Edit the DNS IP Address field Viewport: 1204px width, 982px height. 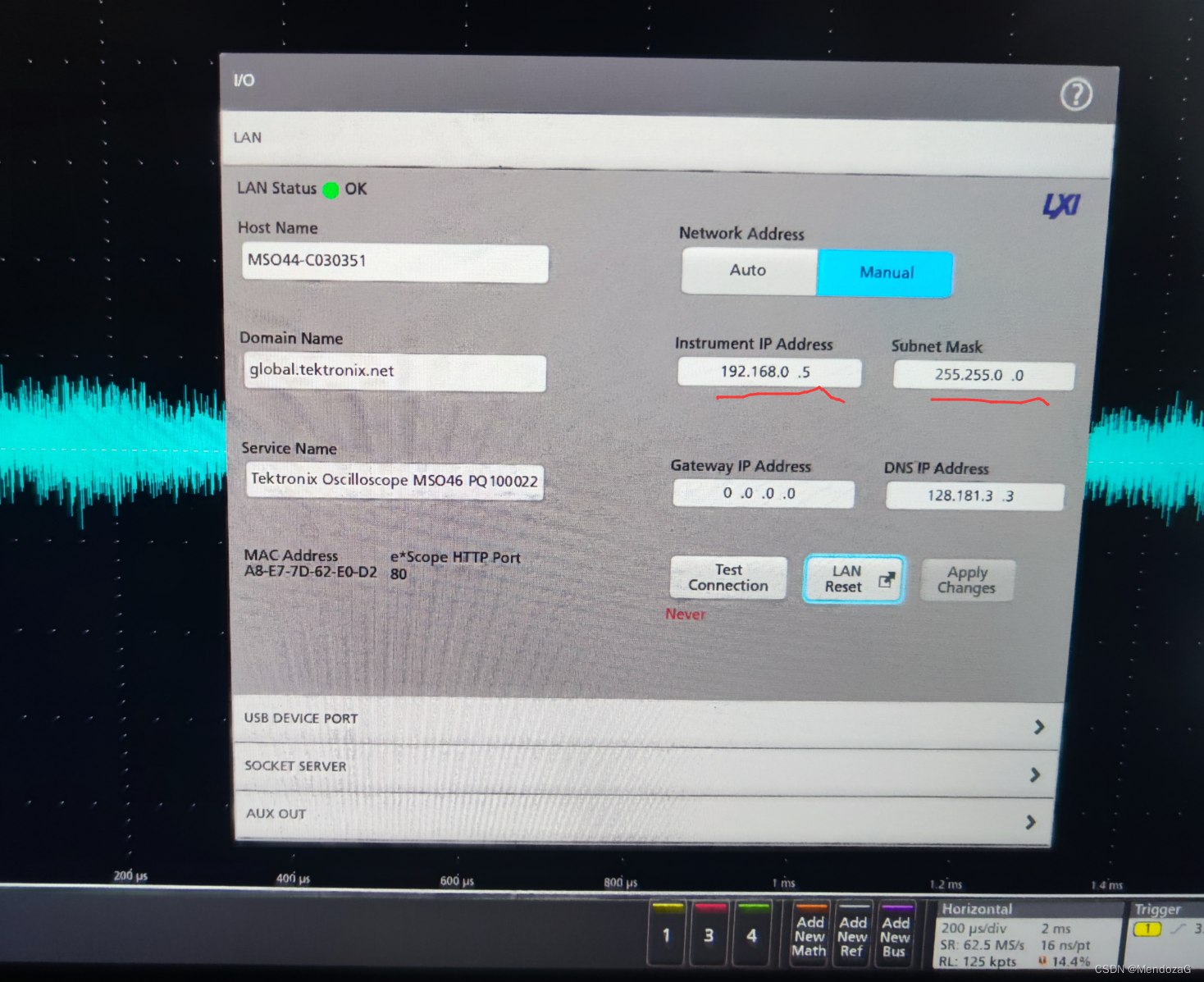[x=974, y=496]
